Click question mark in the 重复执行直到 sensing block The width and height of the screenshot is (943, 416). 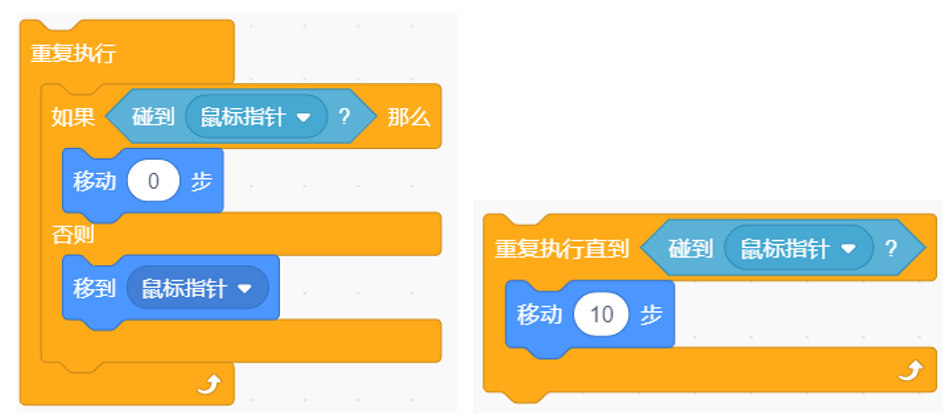coord(890,248)
